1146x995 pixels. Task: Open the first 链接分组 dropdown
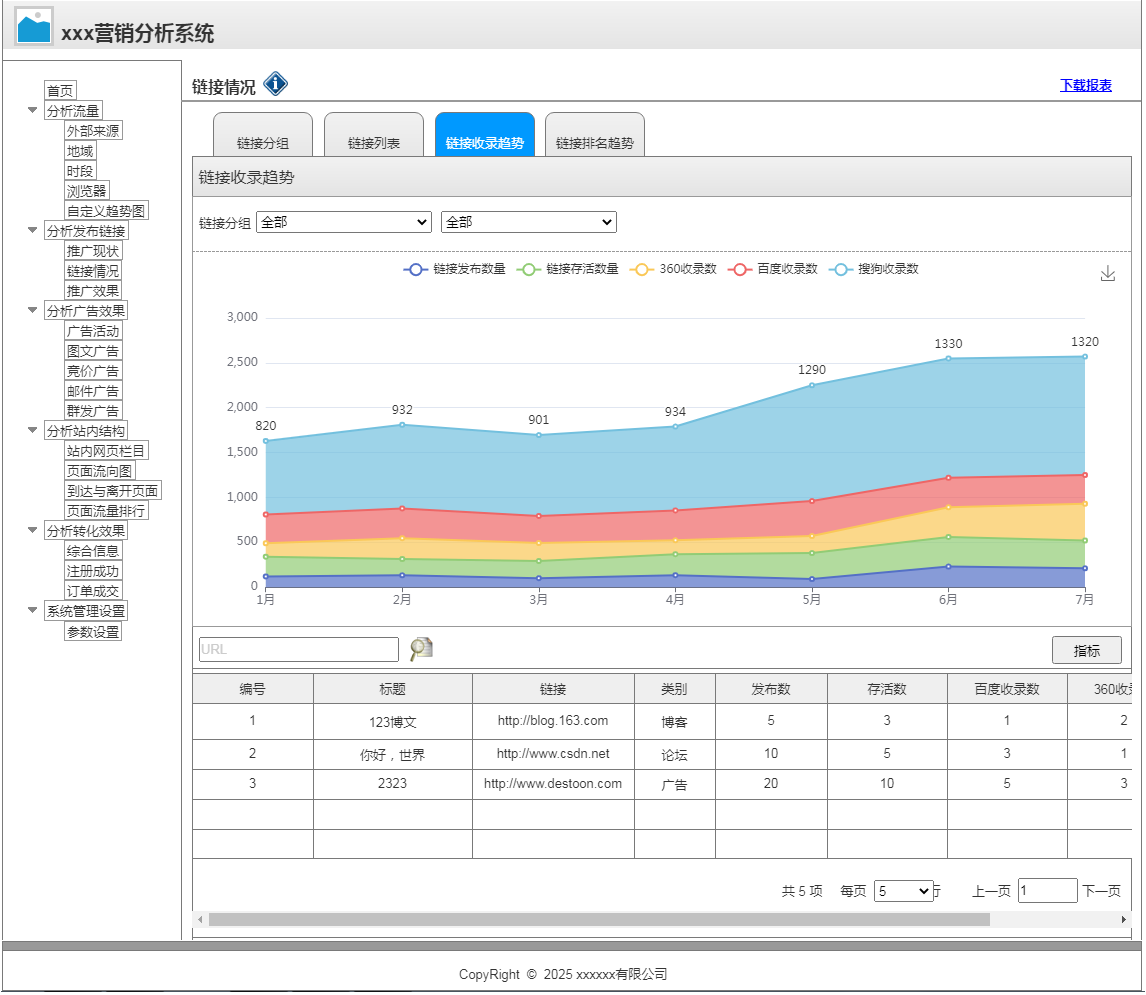pos(344,222)
